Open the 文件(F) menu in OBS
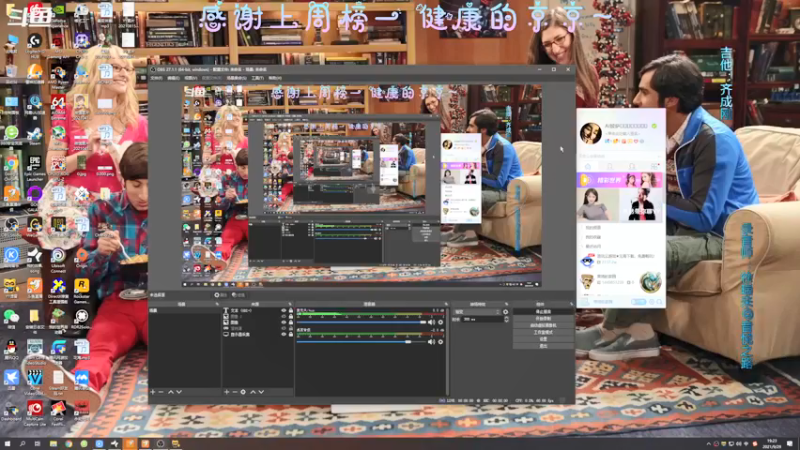 (156, 78)
